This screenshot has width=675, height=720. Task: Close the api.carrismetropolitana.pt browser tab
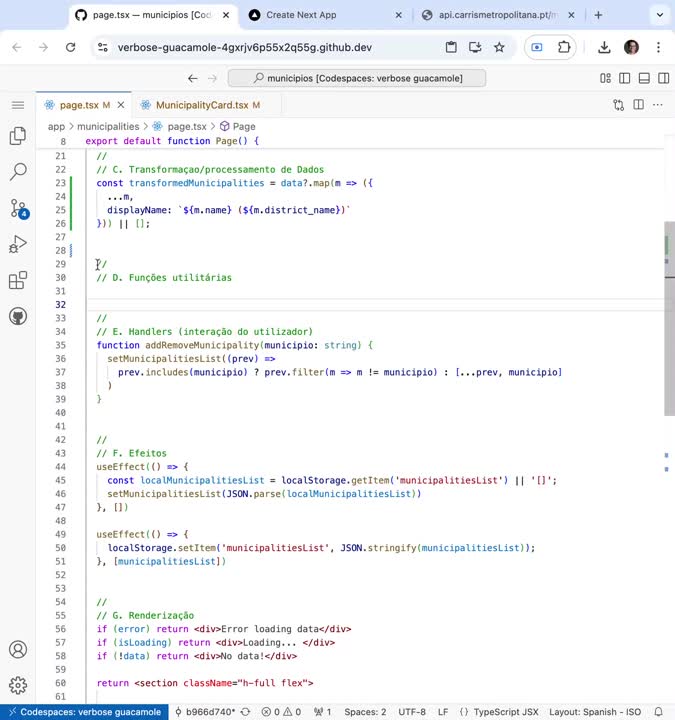click(x=571, y=15)
